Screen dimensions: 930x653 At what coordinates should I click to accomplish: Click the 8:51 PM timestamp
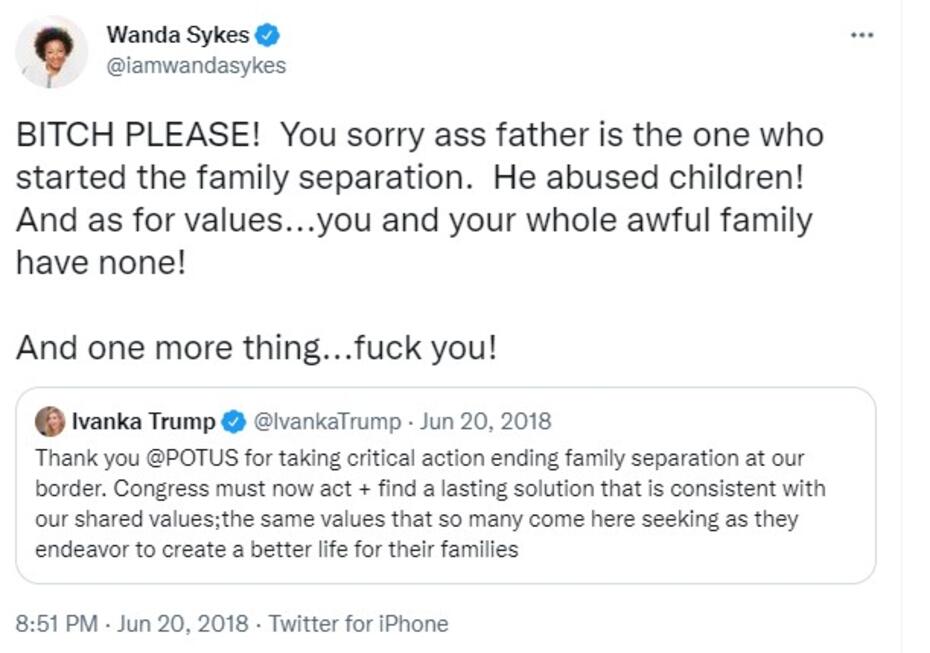click(x=57, y=624)
